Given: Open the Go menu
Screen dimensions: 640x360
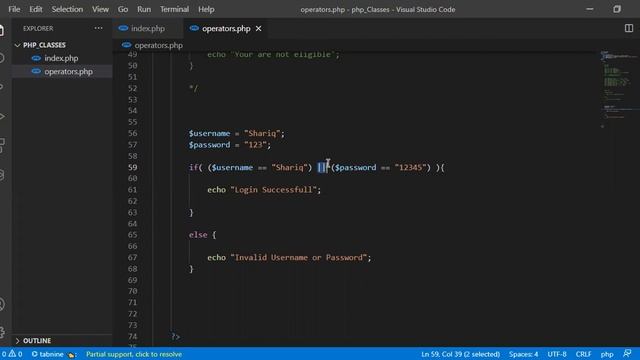Looking at the screenshot, I should [x=123, y=9].
